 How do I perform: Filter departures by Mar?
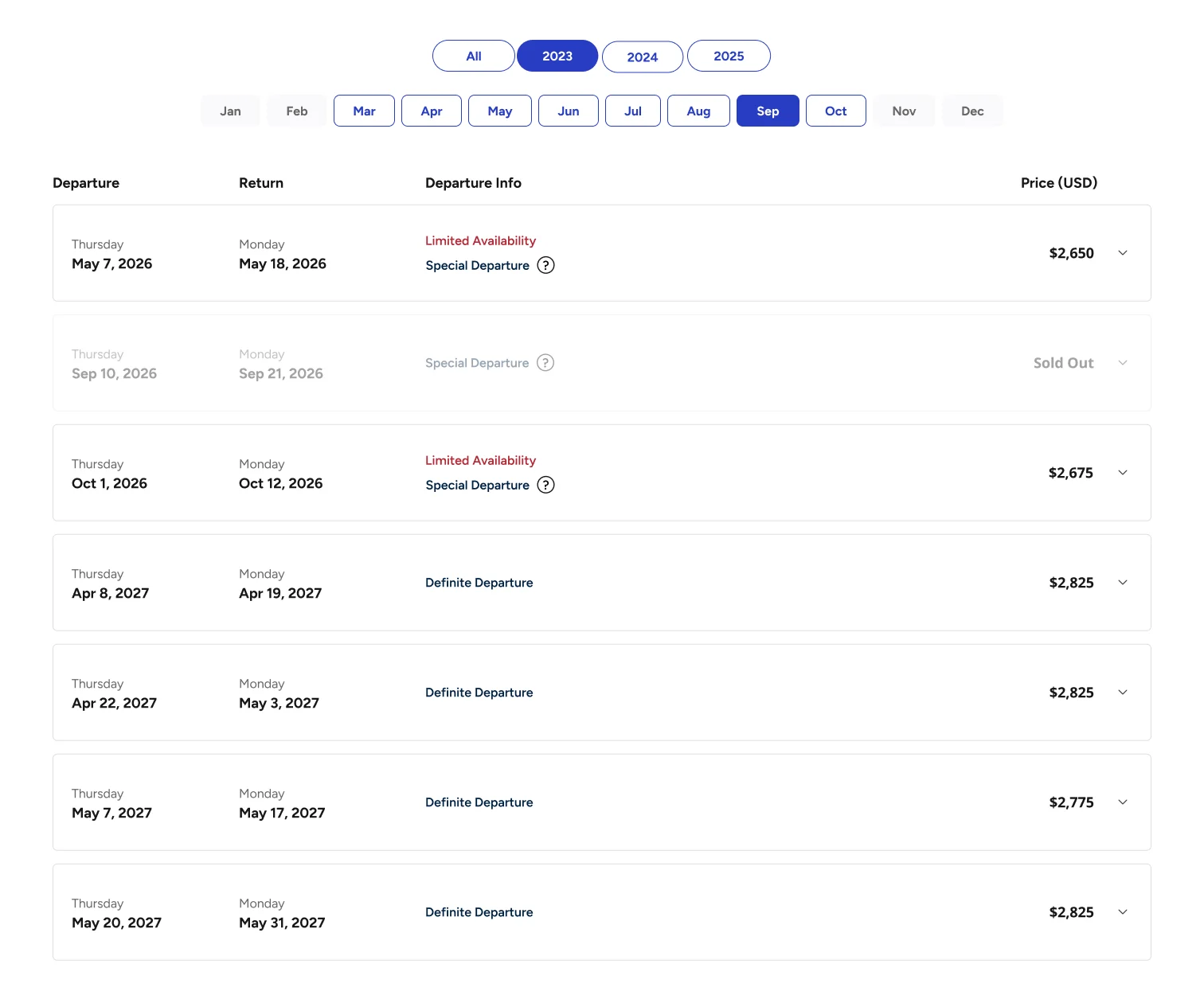point(364,111)
